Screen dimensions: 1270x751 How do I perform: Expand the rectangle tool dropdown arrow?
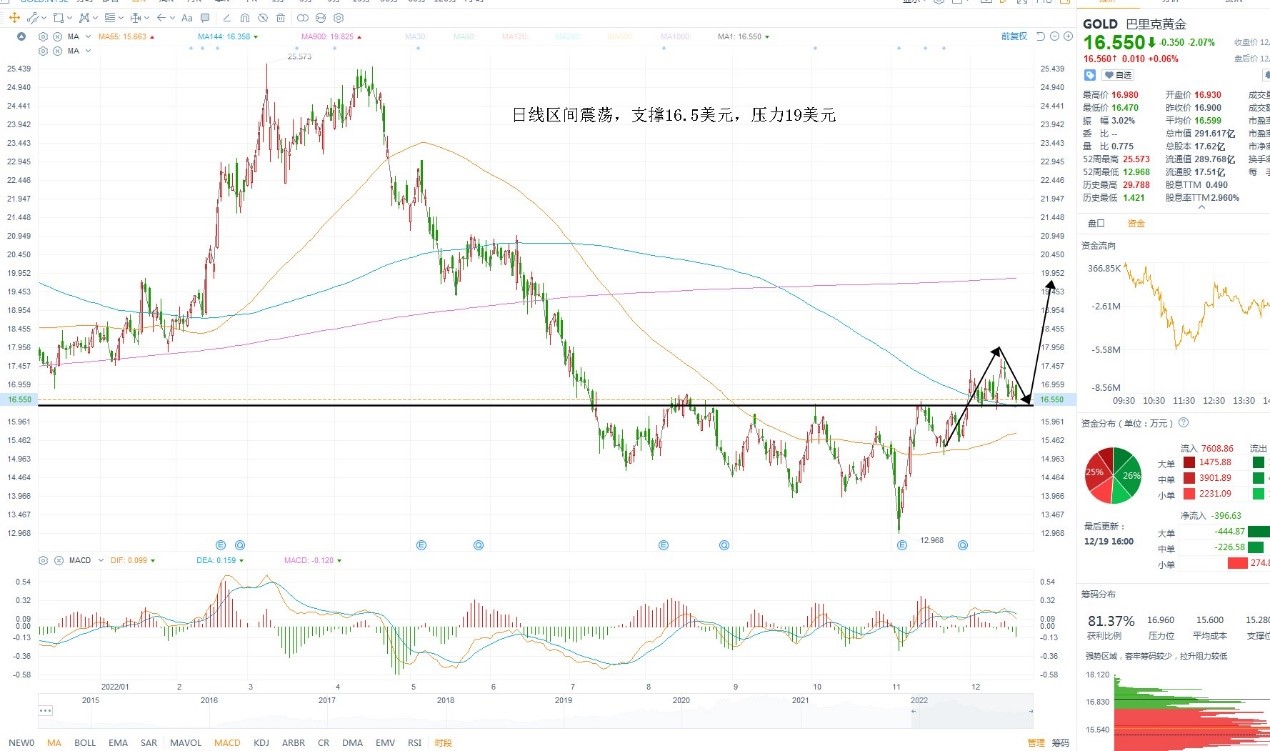pyautogui.click(x=70, y=17)
